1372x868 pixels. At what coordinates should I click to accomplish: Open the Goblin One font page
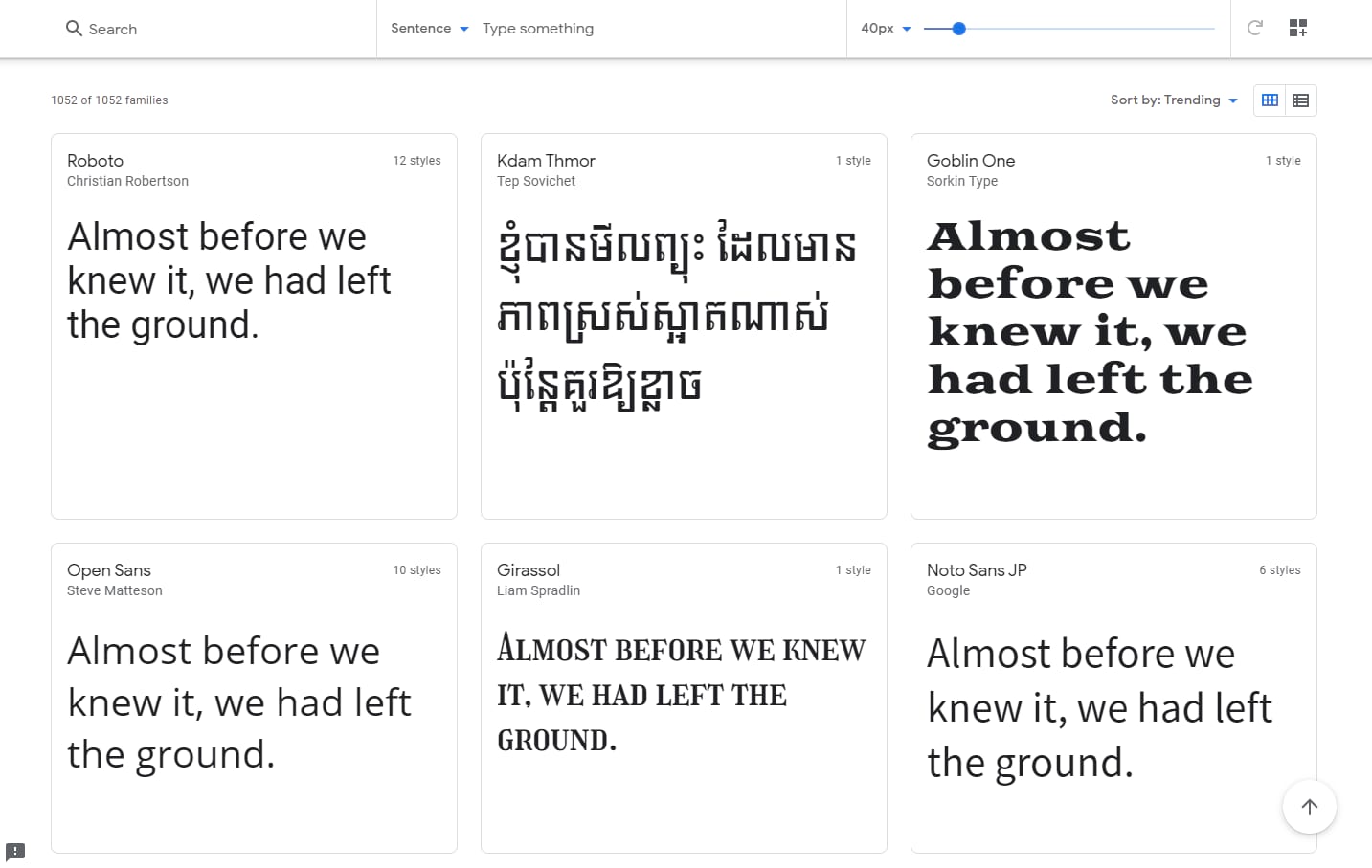pyautogui.click(x=970, y=161)
